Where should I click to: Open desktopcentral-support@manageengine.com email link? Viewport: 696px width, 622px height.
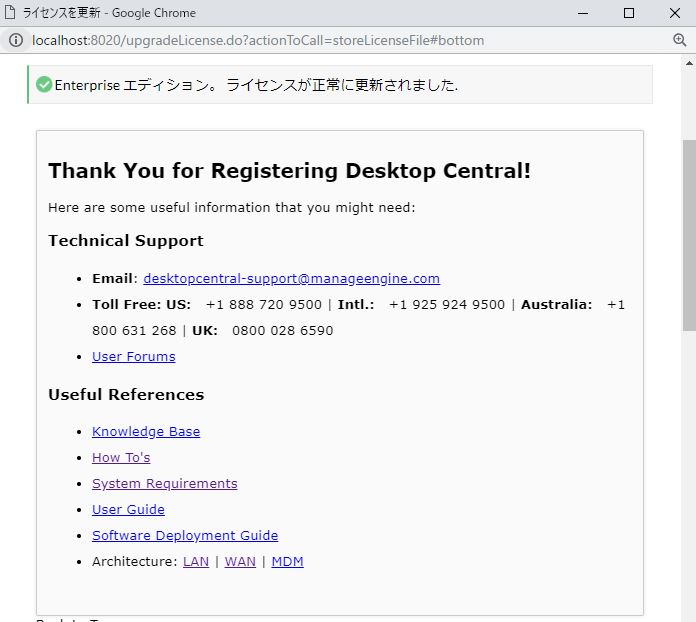(292, 278)
